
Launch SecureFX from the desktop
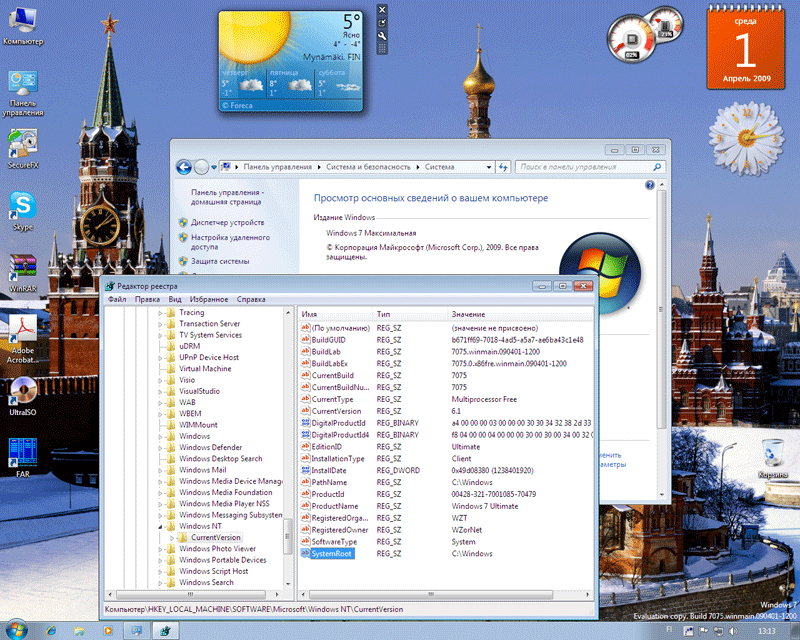point(22,149)
